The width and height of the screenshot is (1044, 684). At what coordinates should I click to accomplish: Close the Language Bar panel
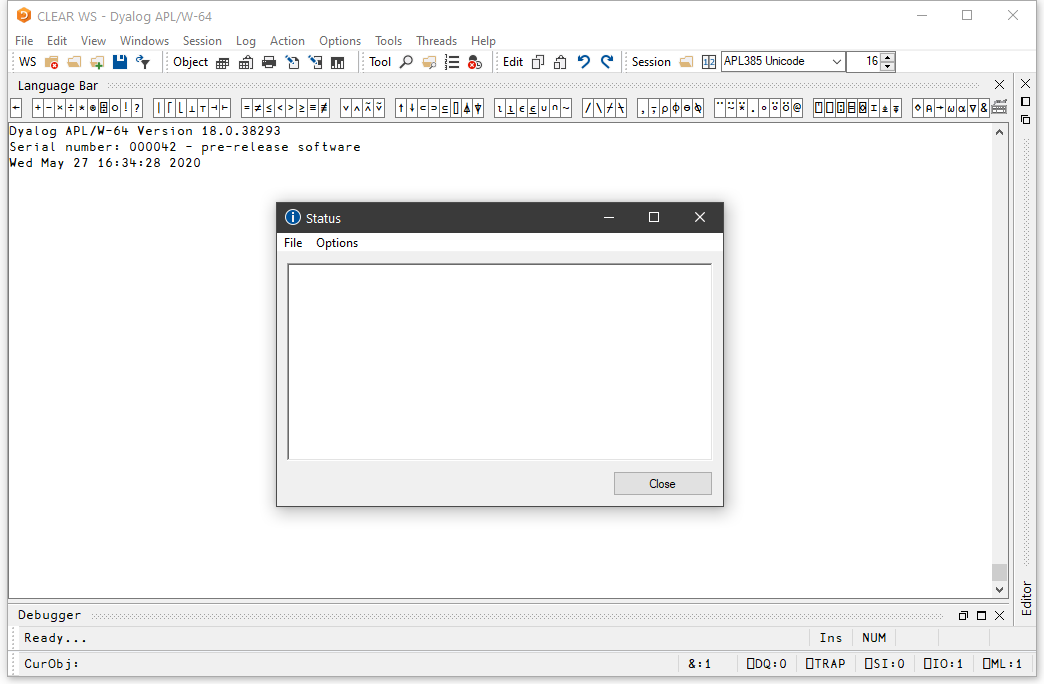tap(999, 85)
